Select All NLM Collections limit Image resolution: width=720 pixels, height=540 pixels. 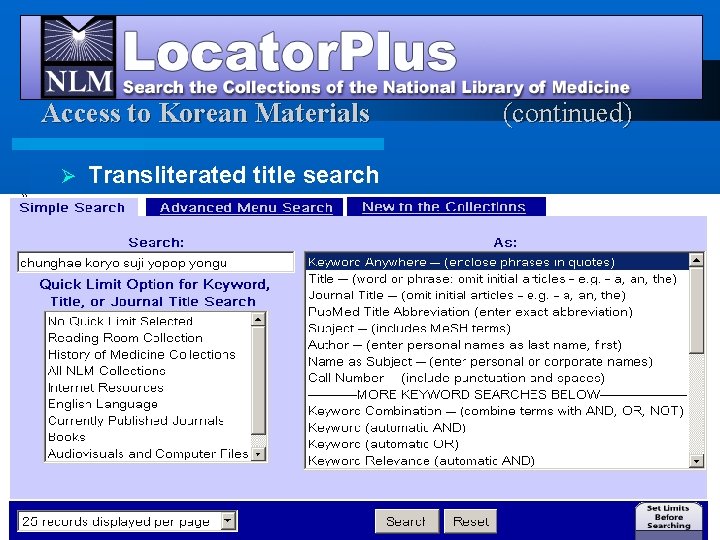click(x=148, y=371)
